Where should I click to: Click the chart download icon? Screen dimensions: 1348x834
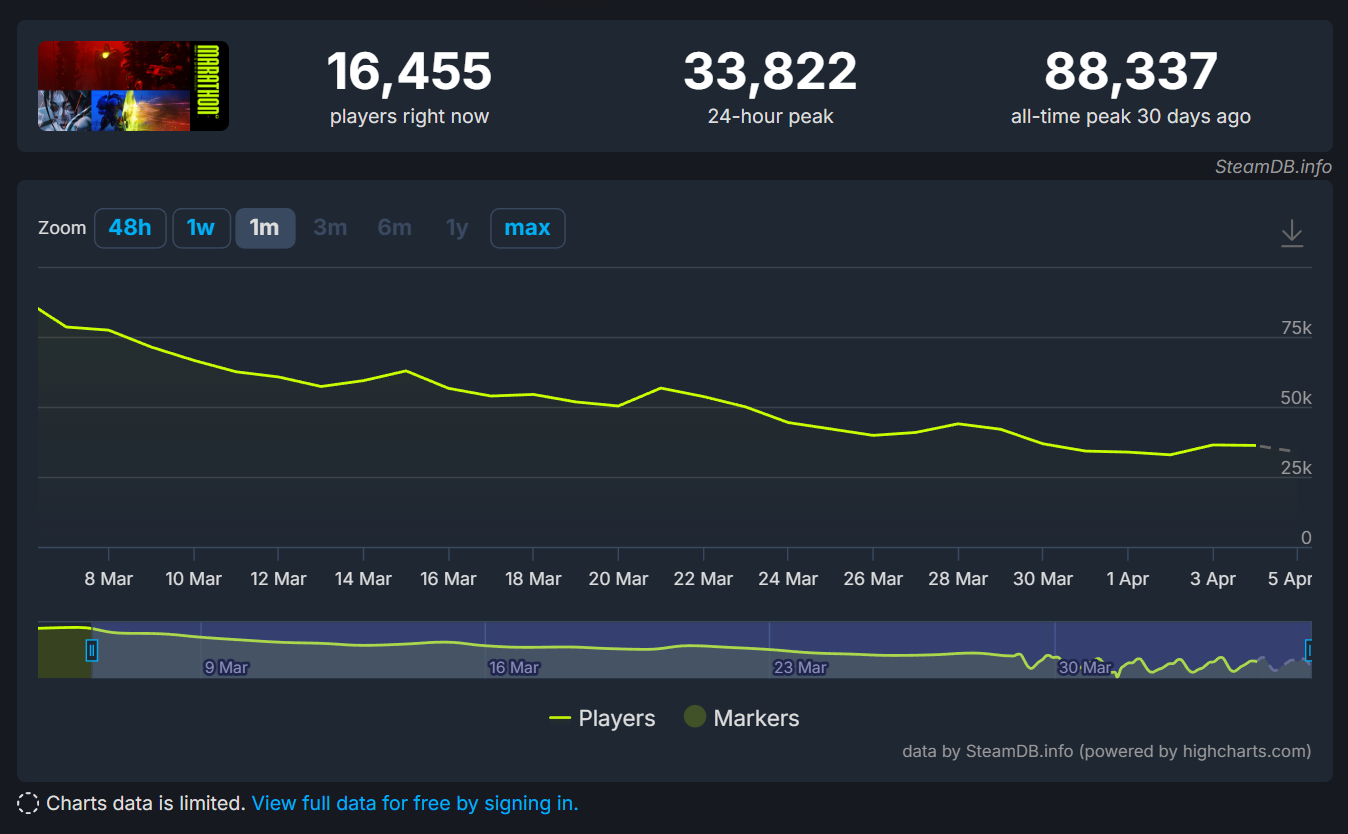(1292, 233)
